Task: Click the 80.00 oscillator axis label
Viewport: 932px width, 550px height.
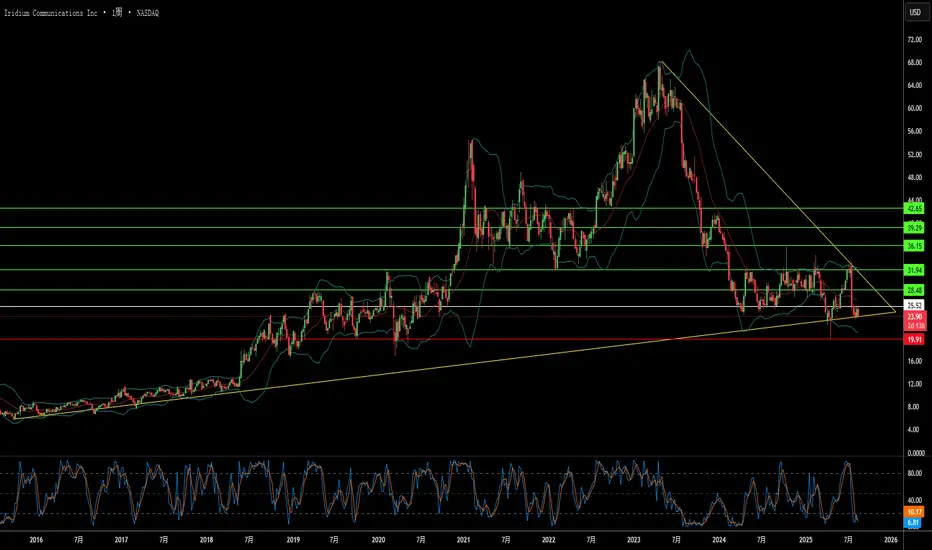Action: coord(914,474)
